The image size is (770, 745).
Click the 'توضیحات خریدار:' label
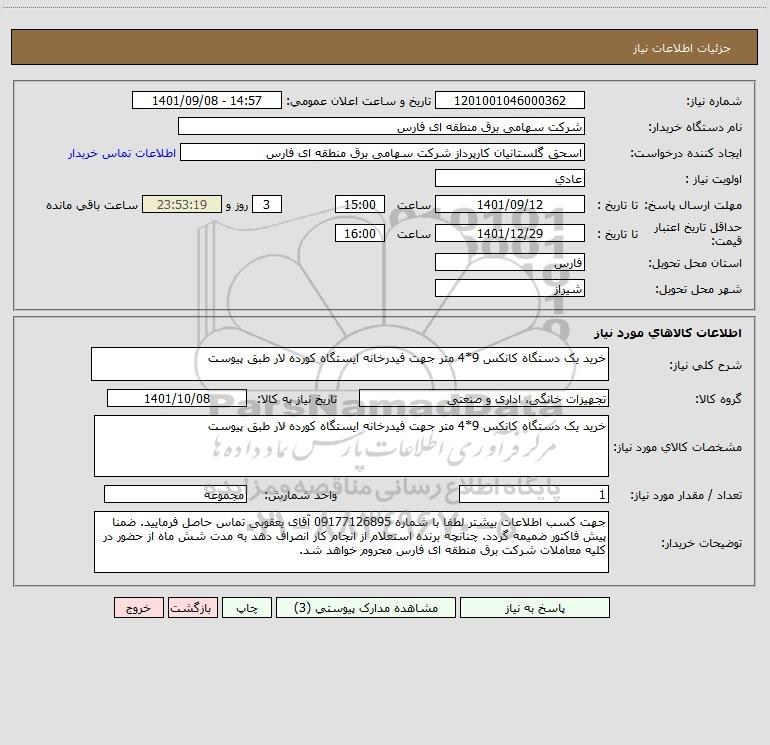[701, 543]
